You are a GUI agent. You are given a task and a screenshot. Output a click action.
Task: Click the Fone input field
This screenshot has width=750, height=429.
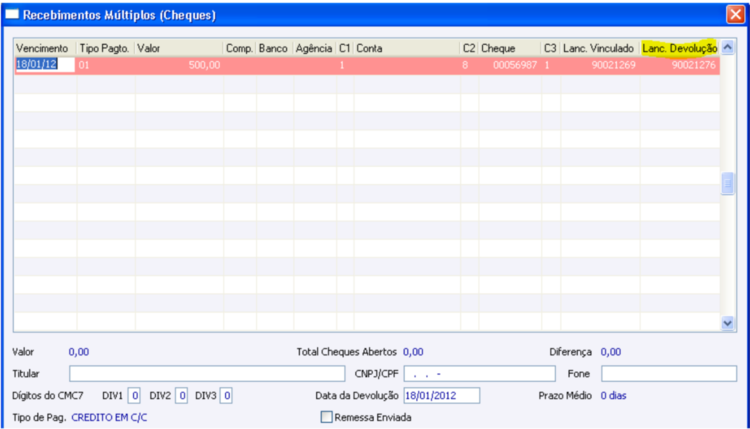coord(669,374)
